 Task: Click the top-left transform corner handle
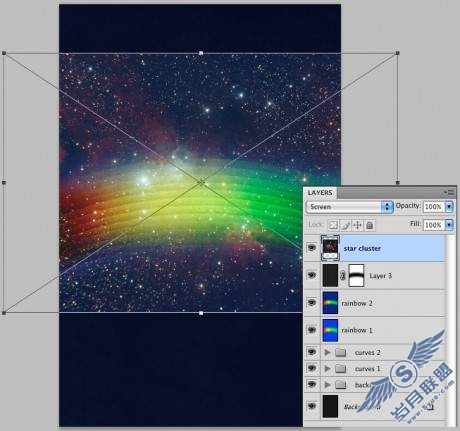[x=4, y=53]
